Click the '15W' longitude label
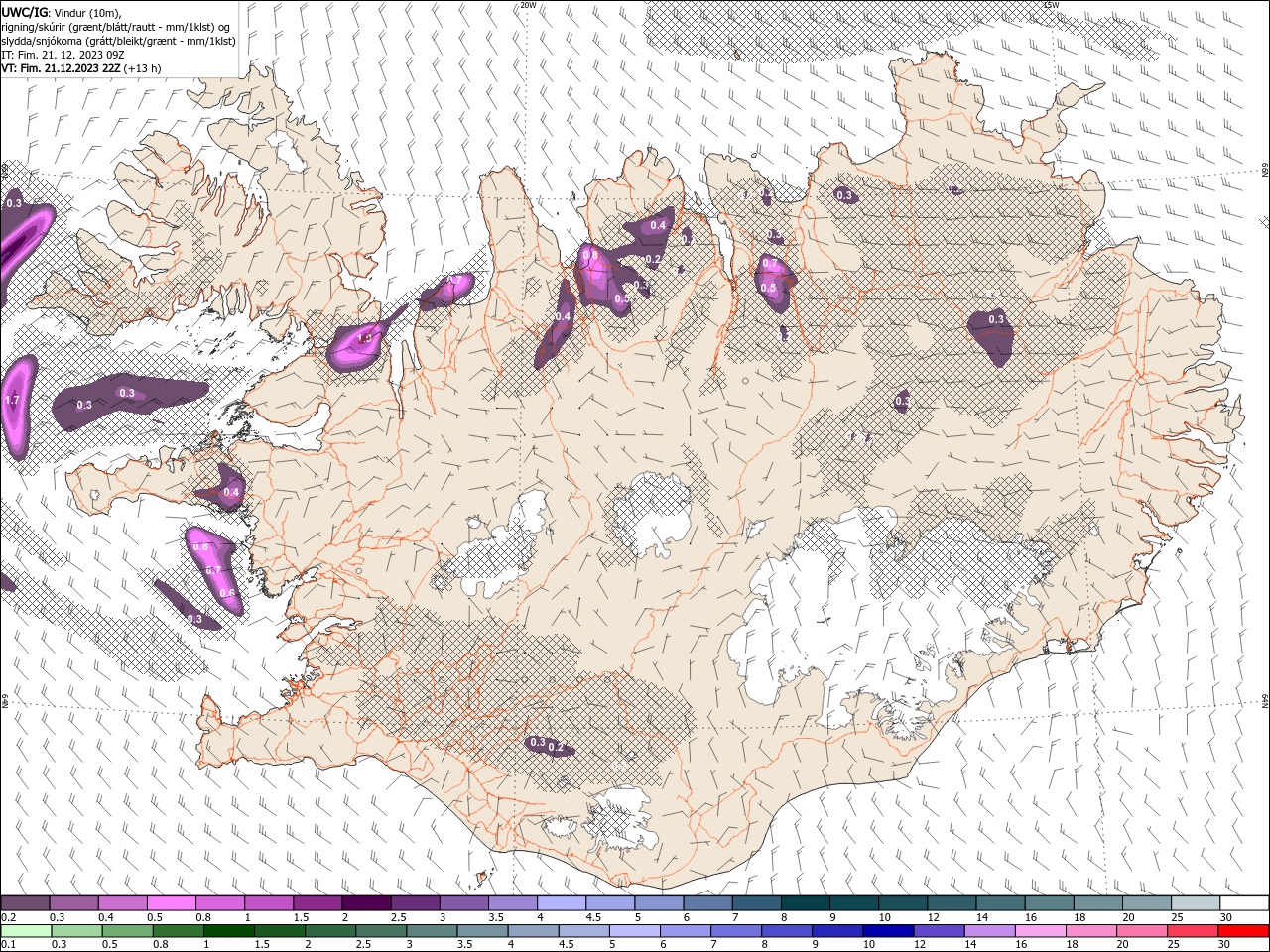The height and width of the screenshot is (952, 1270). 1052,5
